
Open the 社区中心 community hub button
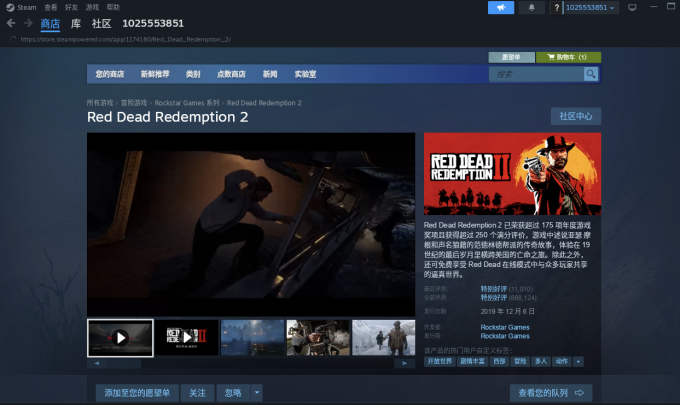tap(575, 116)
